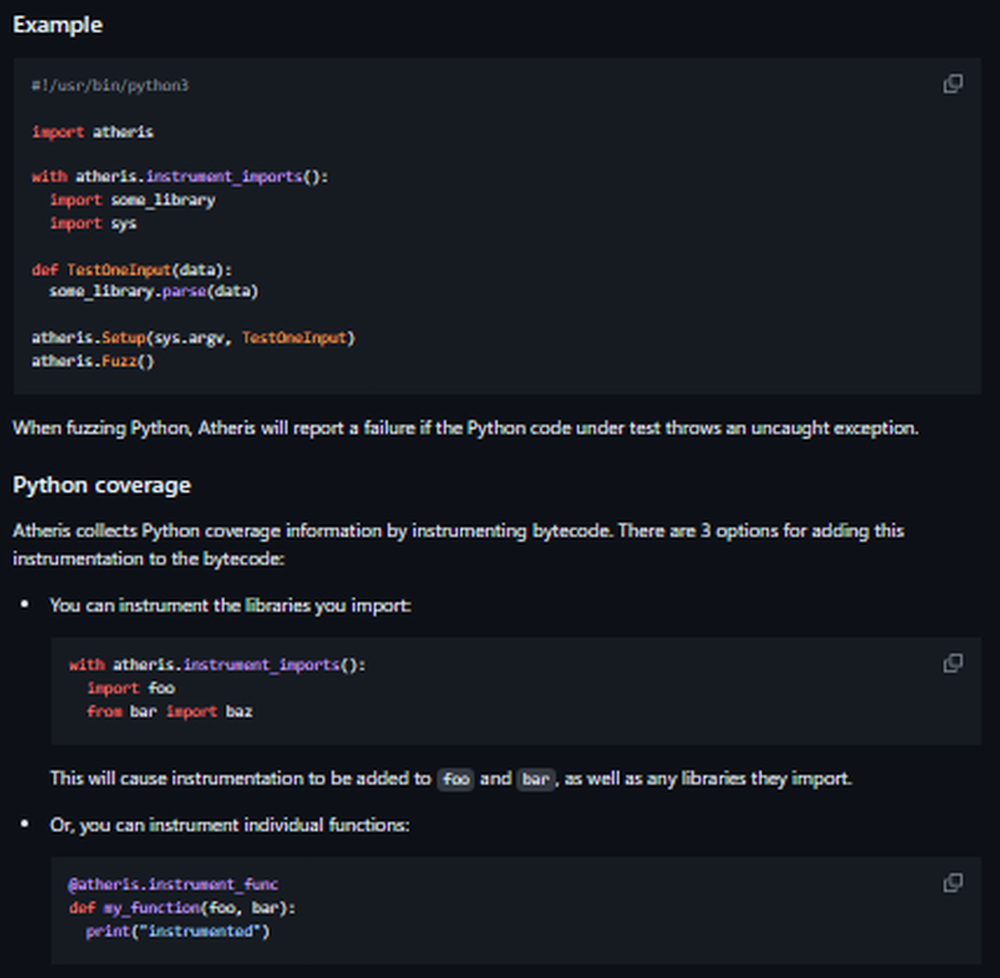
Task: Click 'with atheris.instrument_imports():' in first code block
Action: (180, 177)
